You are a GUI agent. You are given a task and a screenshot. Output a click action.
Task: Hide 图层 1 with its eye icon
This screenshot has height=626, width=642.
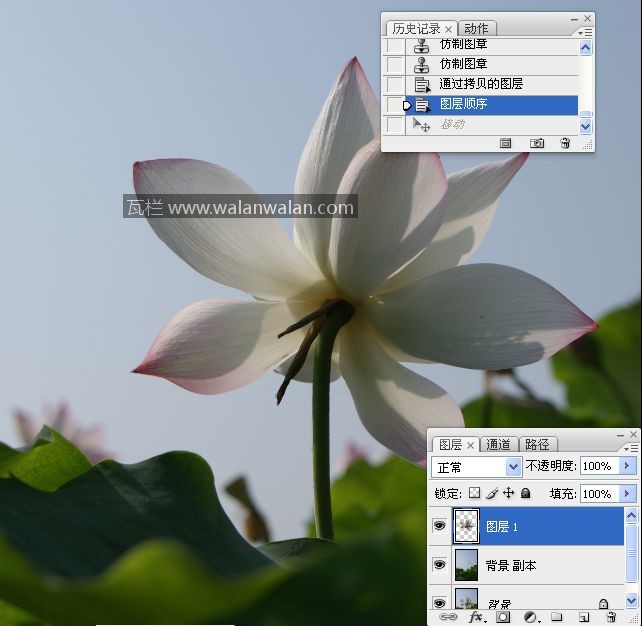click(440, 526)
